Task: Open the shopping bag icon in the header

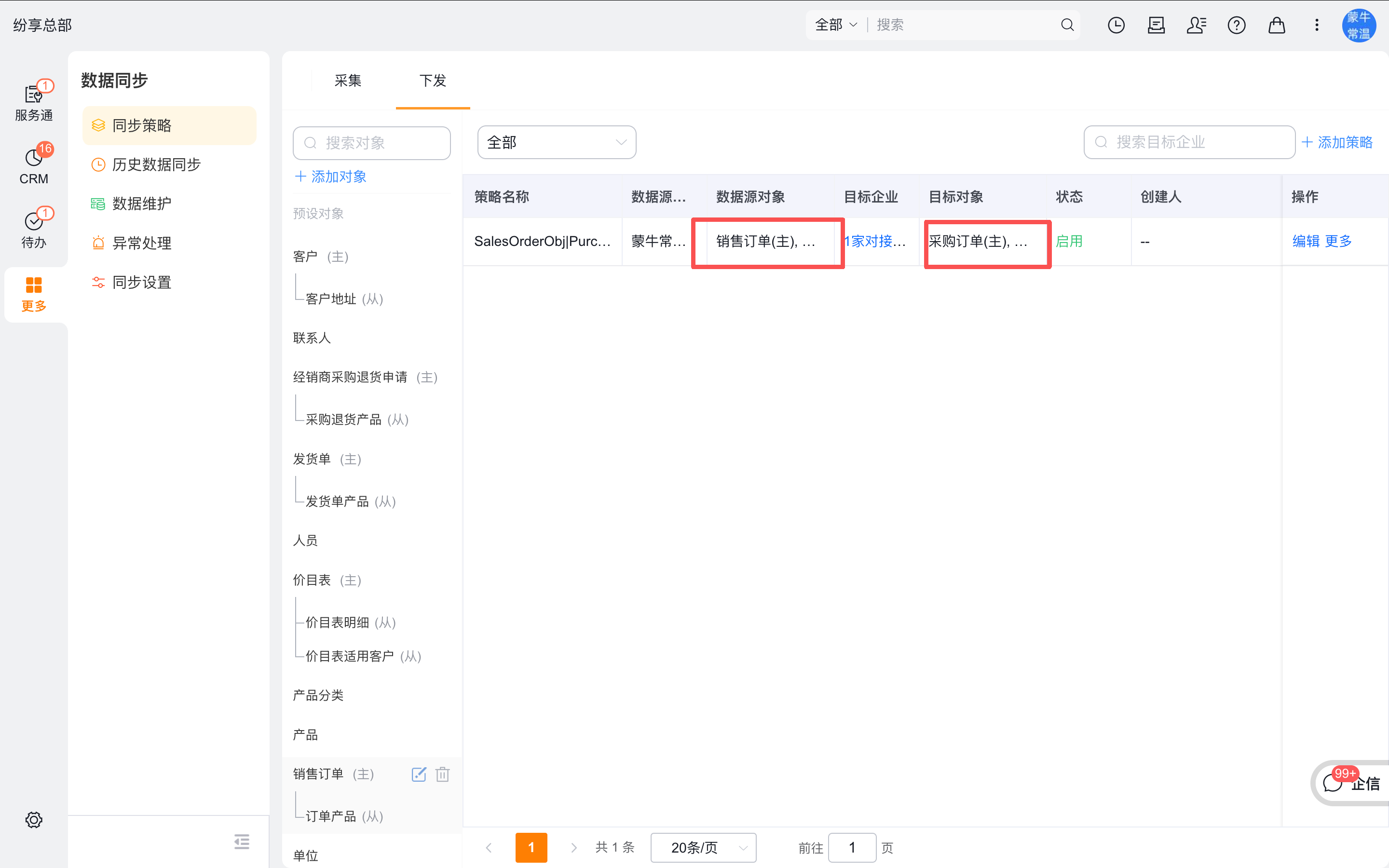Action: 1277,25
